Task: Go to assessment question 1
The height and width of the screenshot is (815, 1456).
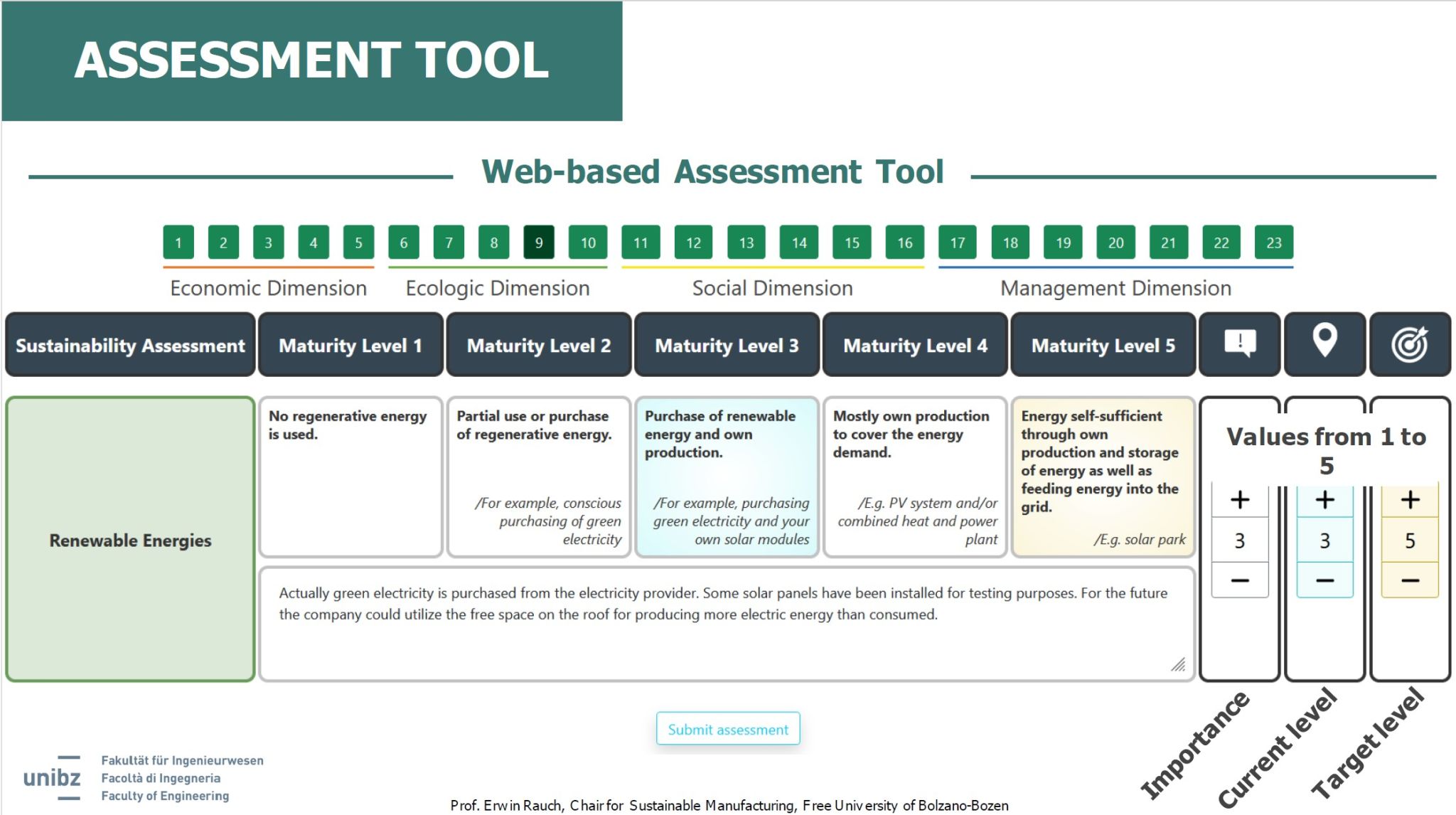Action: tap(178, 243)
